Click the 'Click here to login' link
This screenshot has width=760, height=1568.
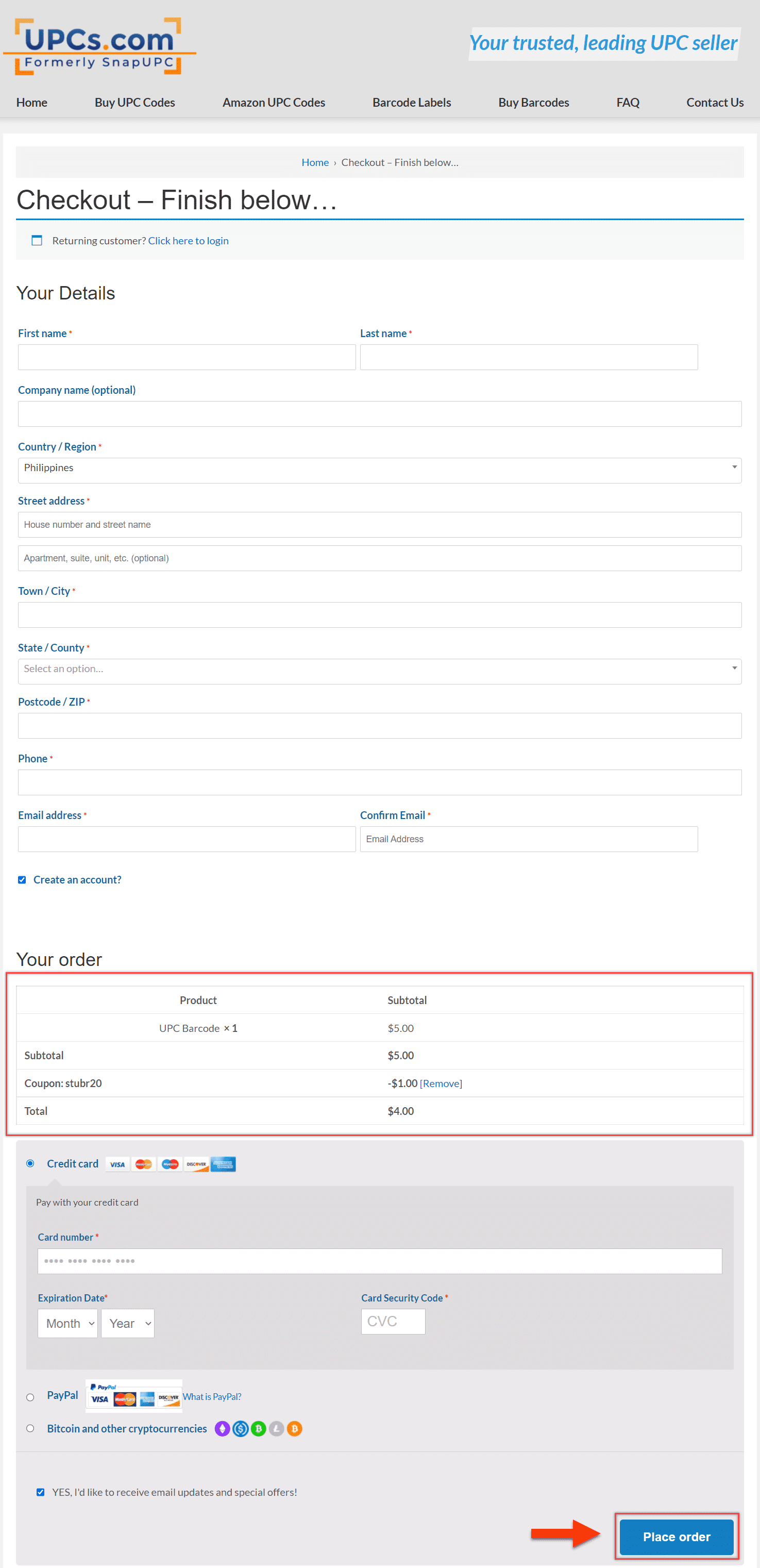point(188,240)
